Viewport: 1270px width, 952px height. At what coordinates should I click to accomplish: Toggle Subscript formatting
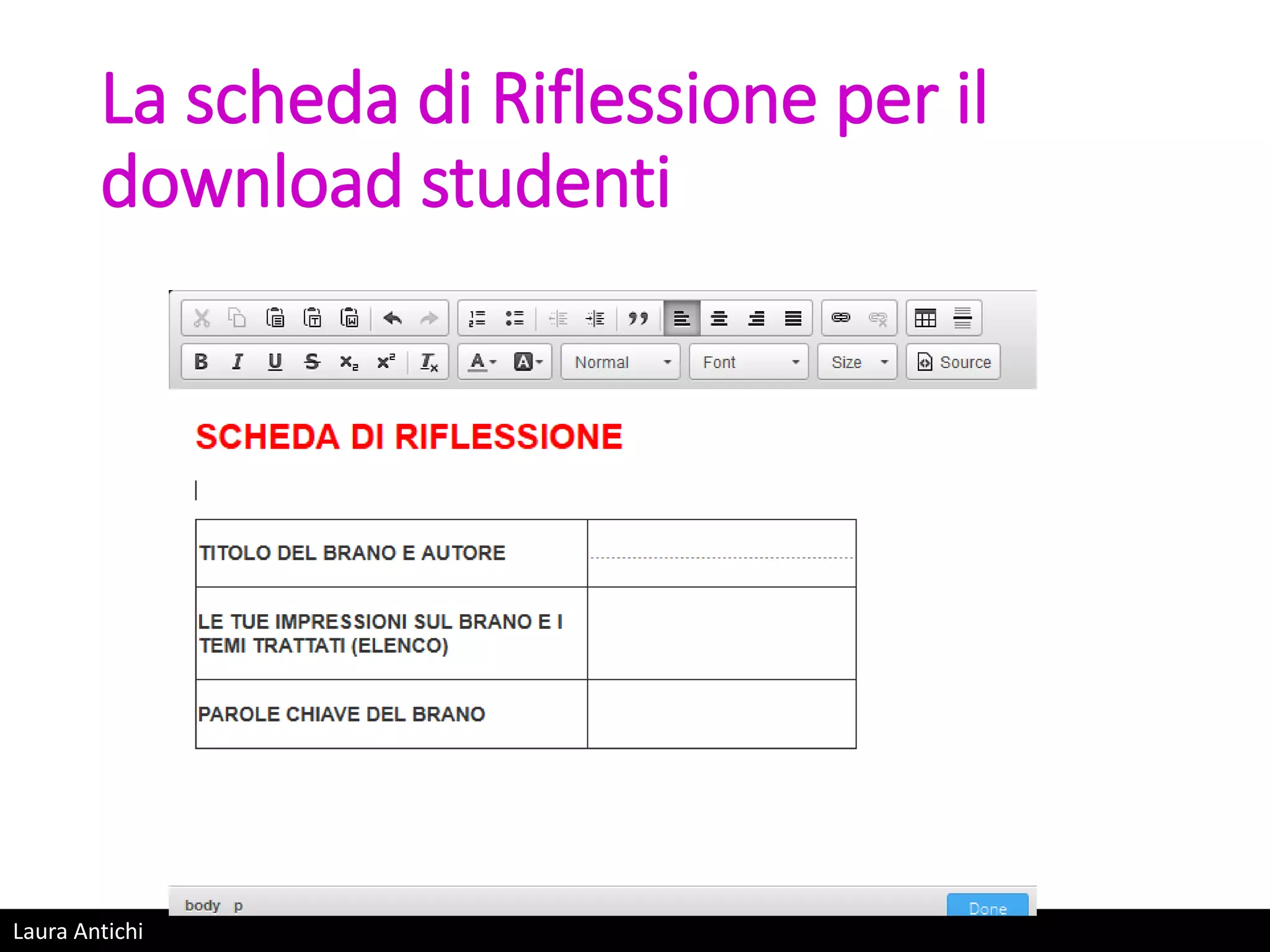349,362
